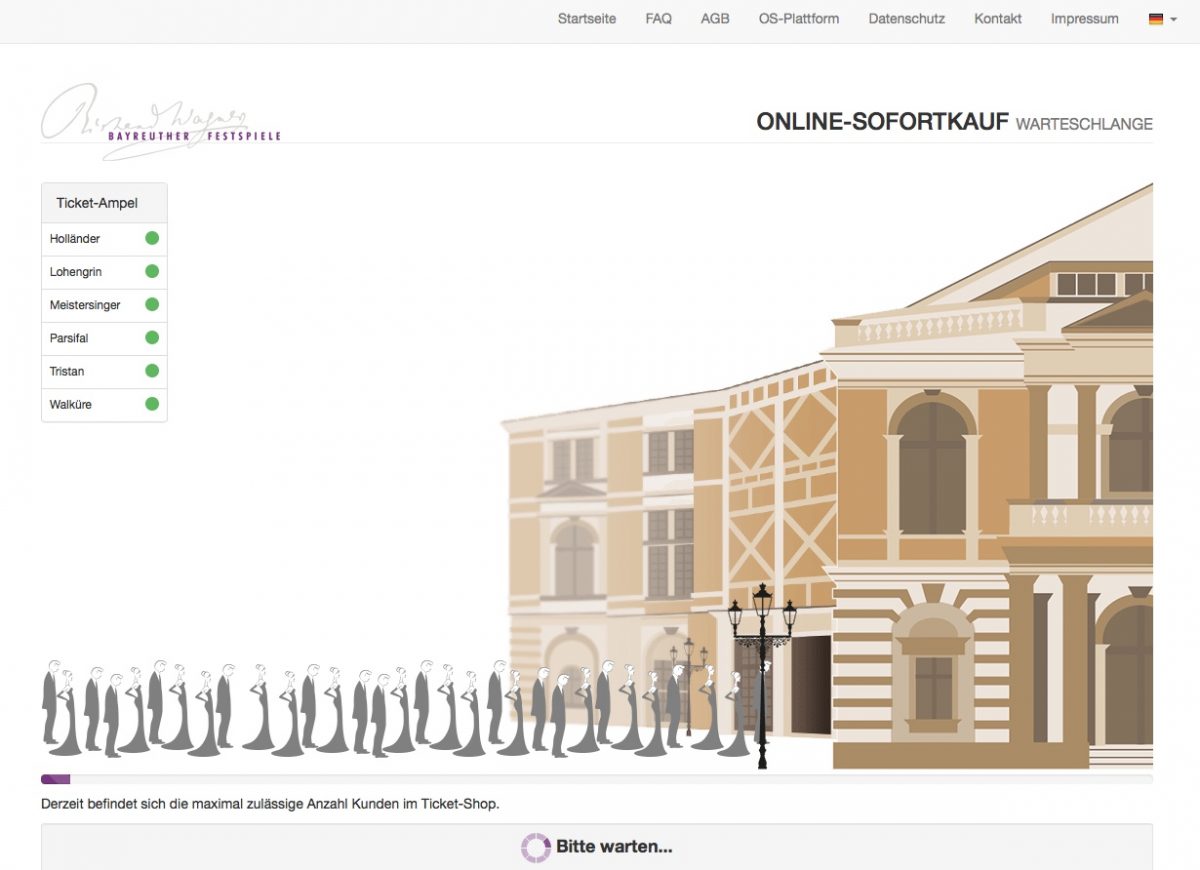Open the FAQ page

(659, 18)
